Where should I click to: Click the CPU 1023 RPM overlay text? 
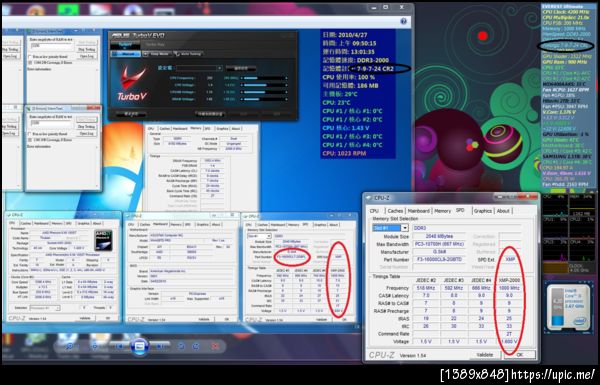pos(344,153)
